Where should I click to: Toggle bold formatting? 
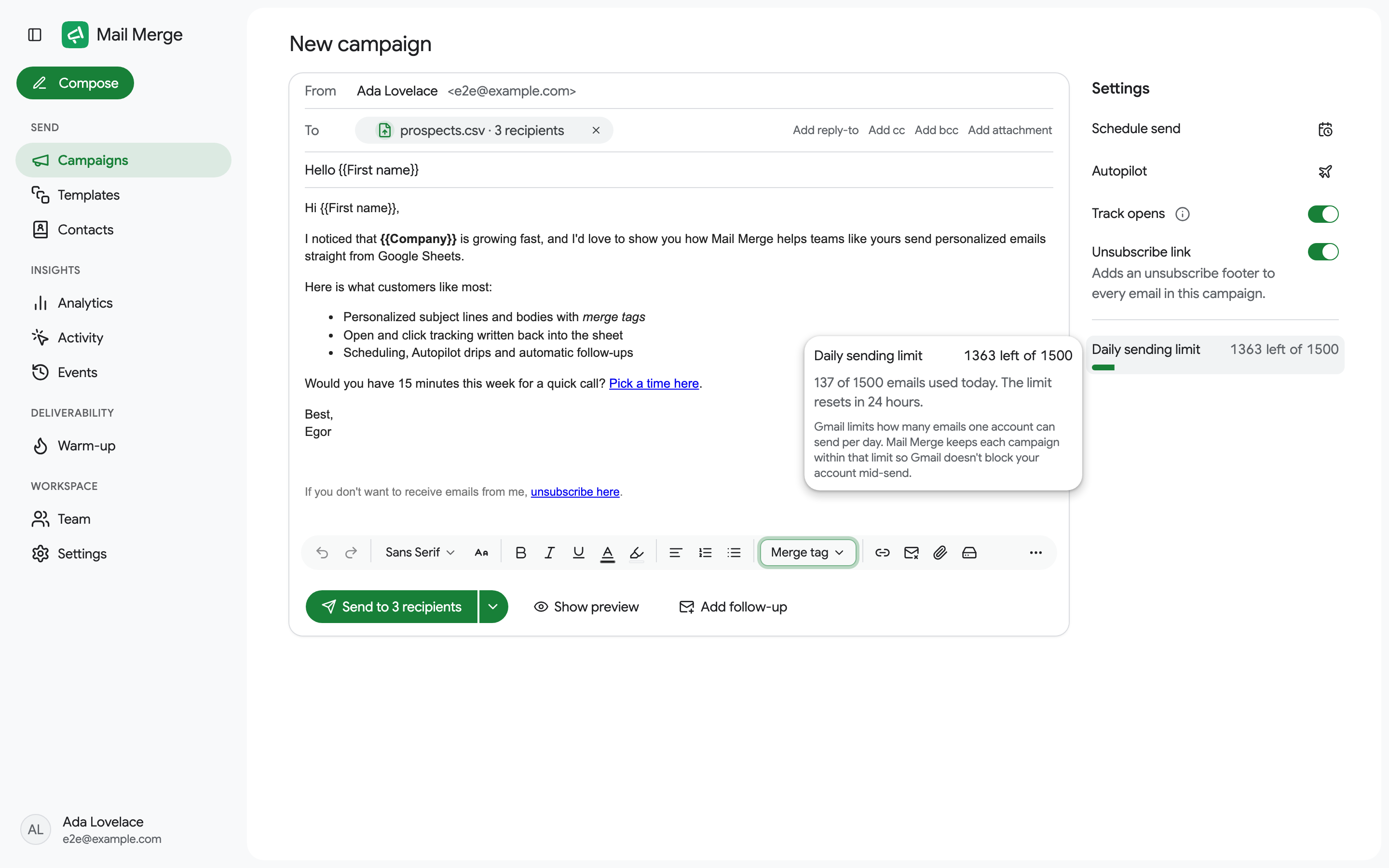520,552
